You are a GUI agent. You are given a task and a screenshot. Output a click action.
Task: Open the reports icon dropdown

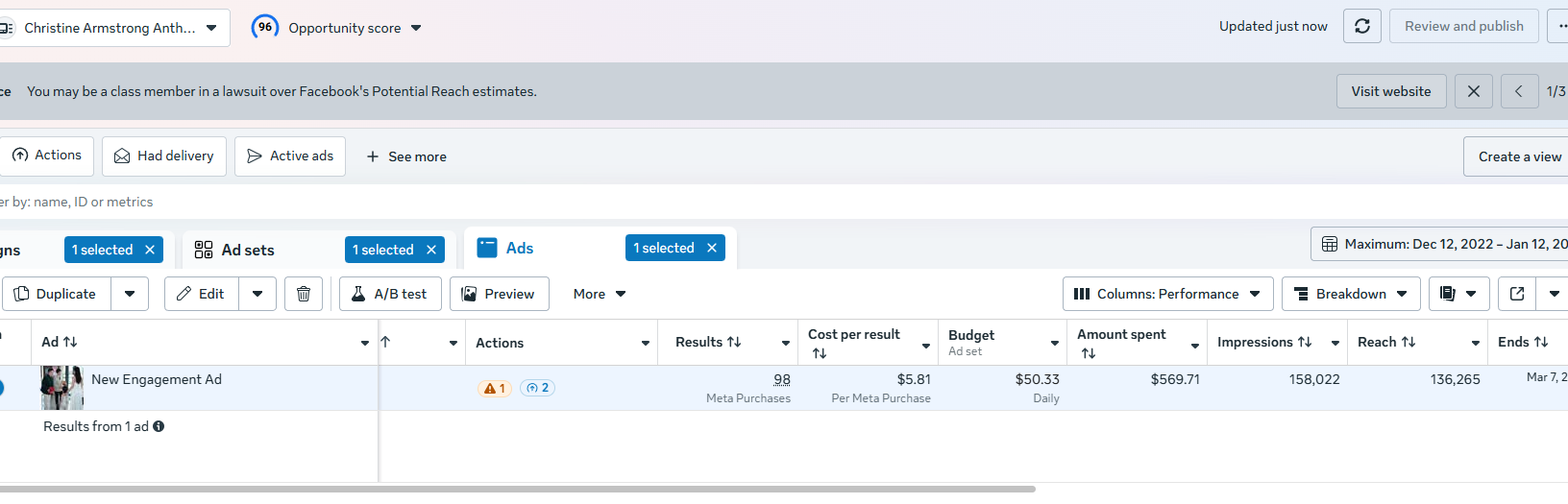coord(1458,294)
